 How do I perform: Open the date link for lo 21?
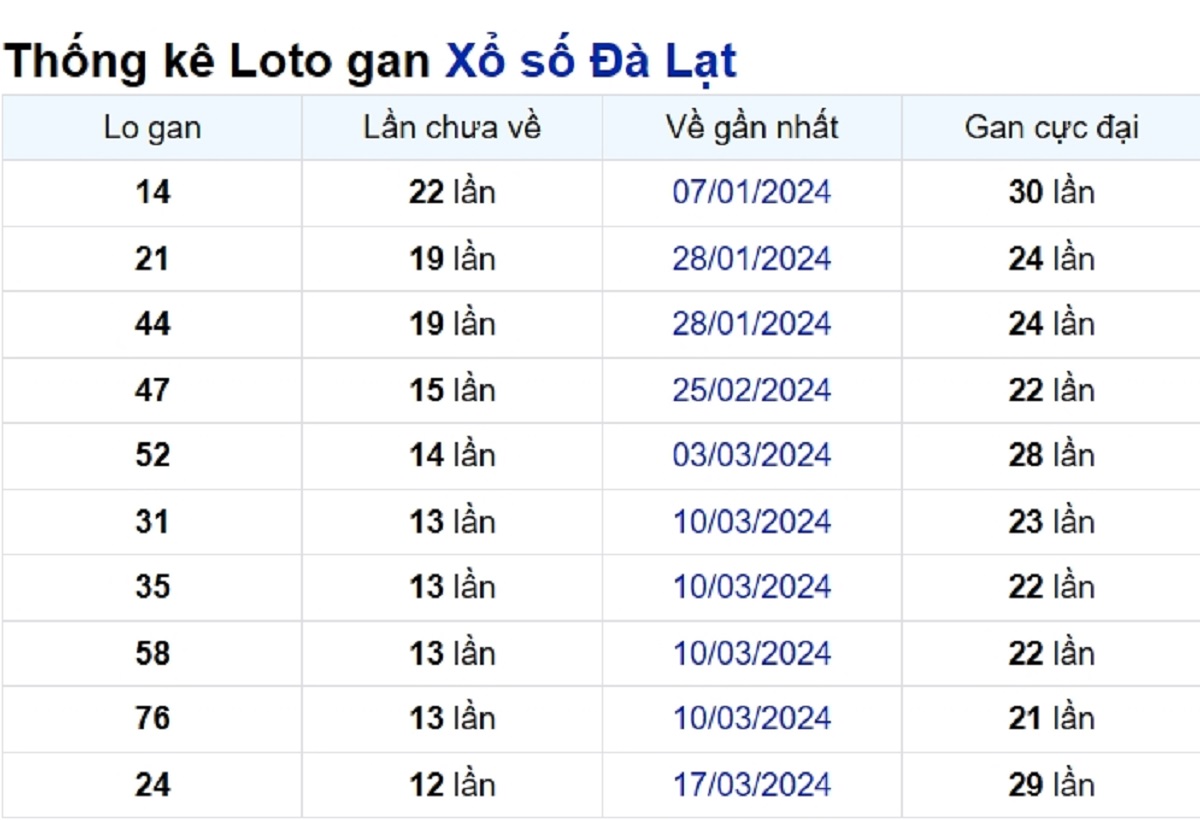[752, 259]
